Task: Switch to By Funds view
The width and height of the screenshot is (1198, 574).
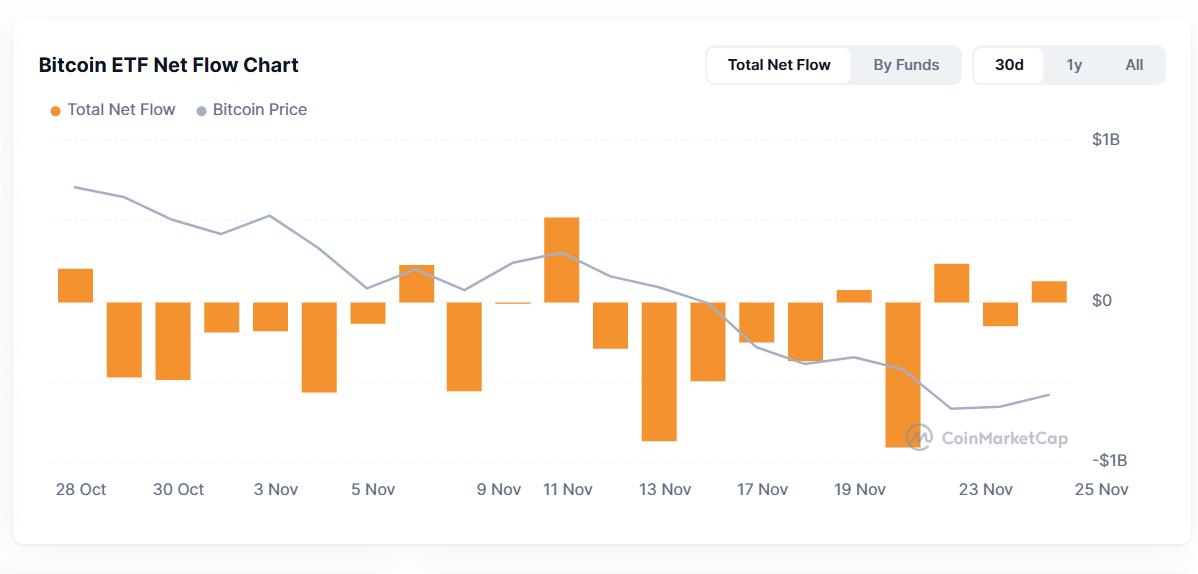Action: tap(906, 65)
